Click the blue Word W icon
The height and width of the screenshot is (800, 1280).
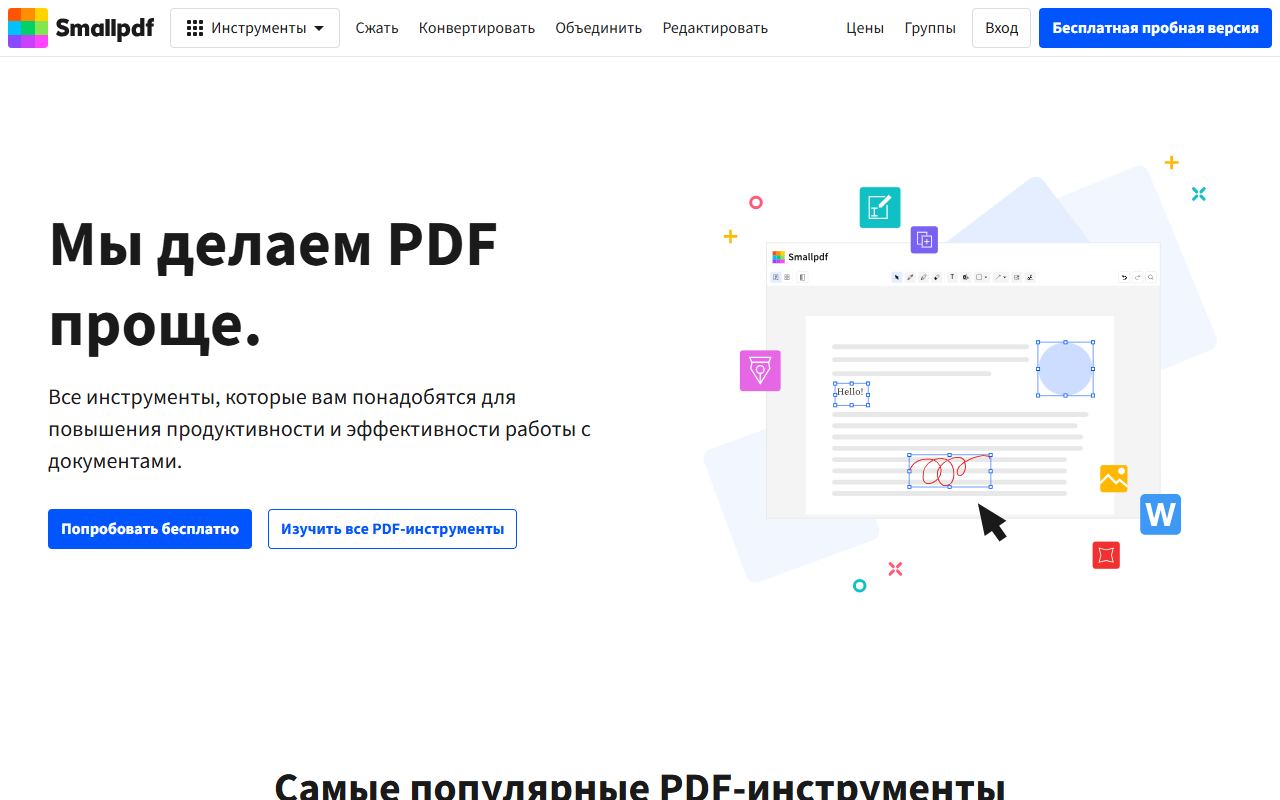1160,514
